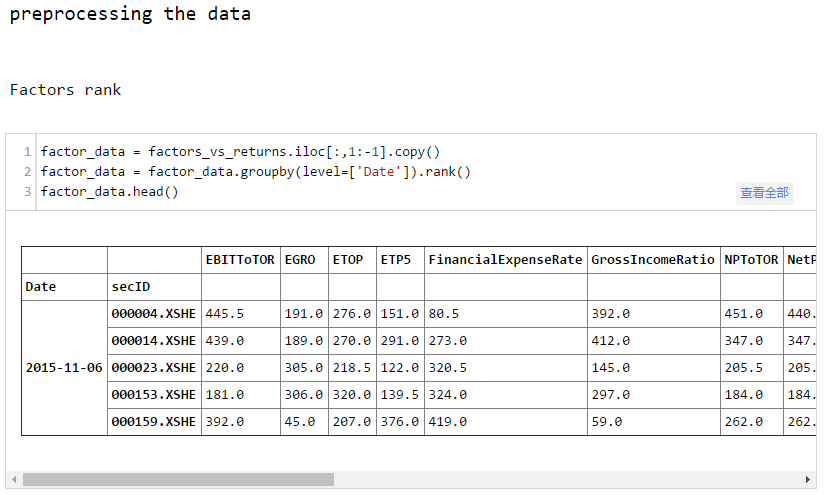Select the EBITToTOR column header
Image resolution: width=825 pixels, height=495 pixels.
point(239,260)
